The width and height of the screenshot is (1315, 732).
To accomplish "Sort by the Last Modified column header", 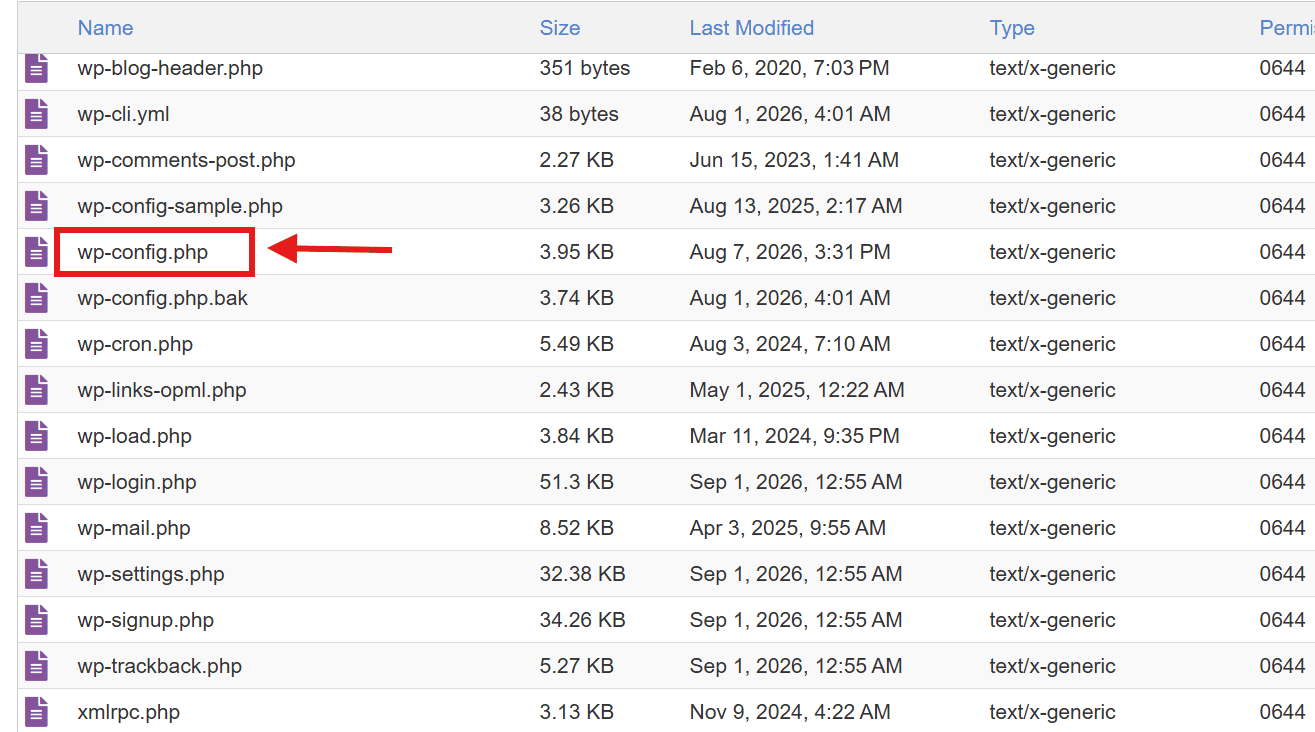I will 752,28.
